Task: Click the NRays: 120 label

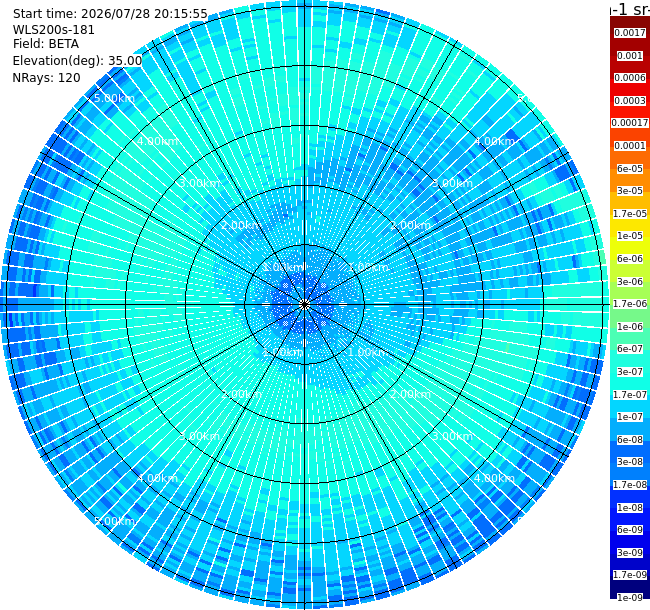Action: point(46,78)
